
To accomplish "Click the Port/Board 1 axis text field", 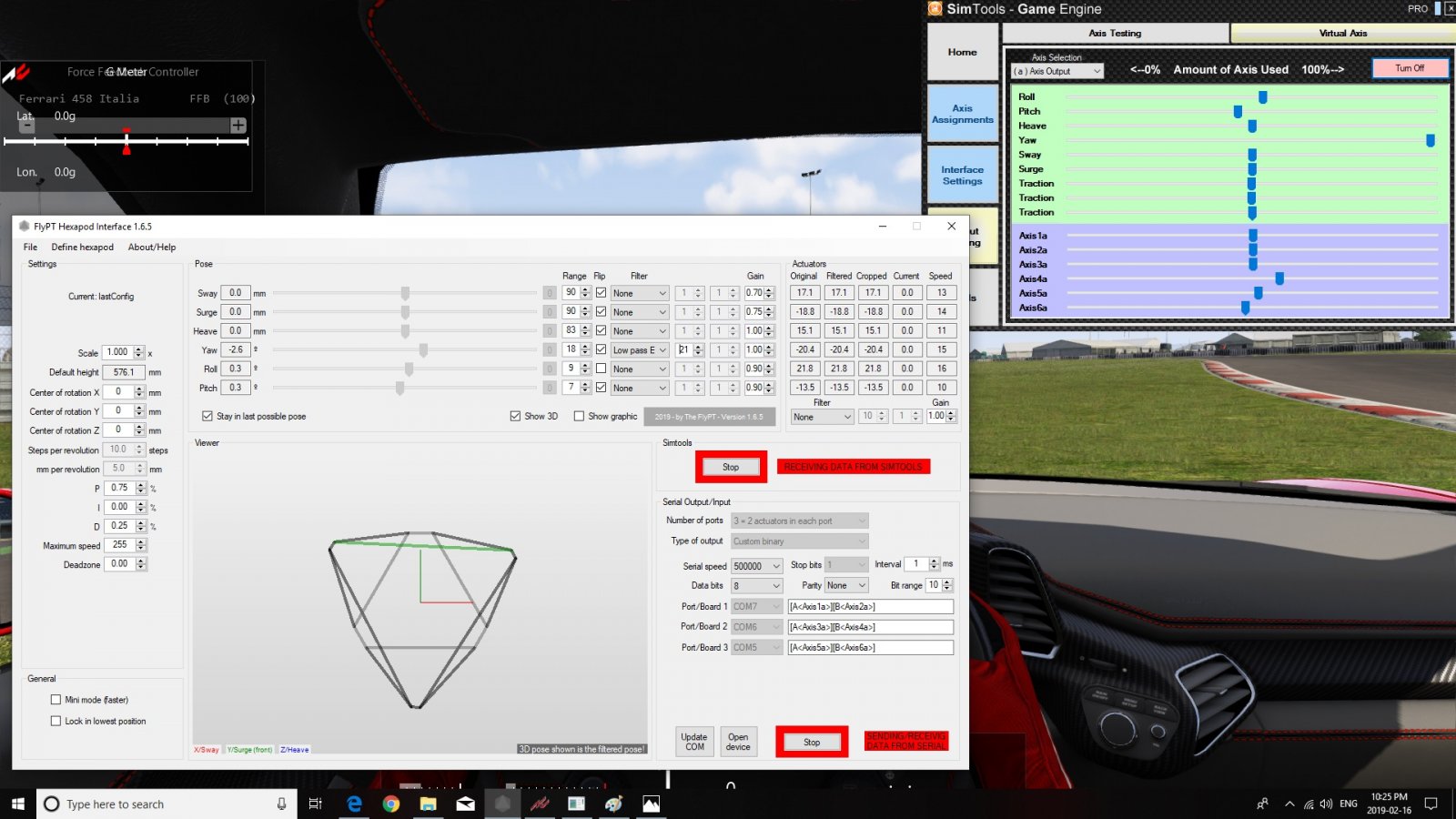I will point(870,606).
